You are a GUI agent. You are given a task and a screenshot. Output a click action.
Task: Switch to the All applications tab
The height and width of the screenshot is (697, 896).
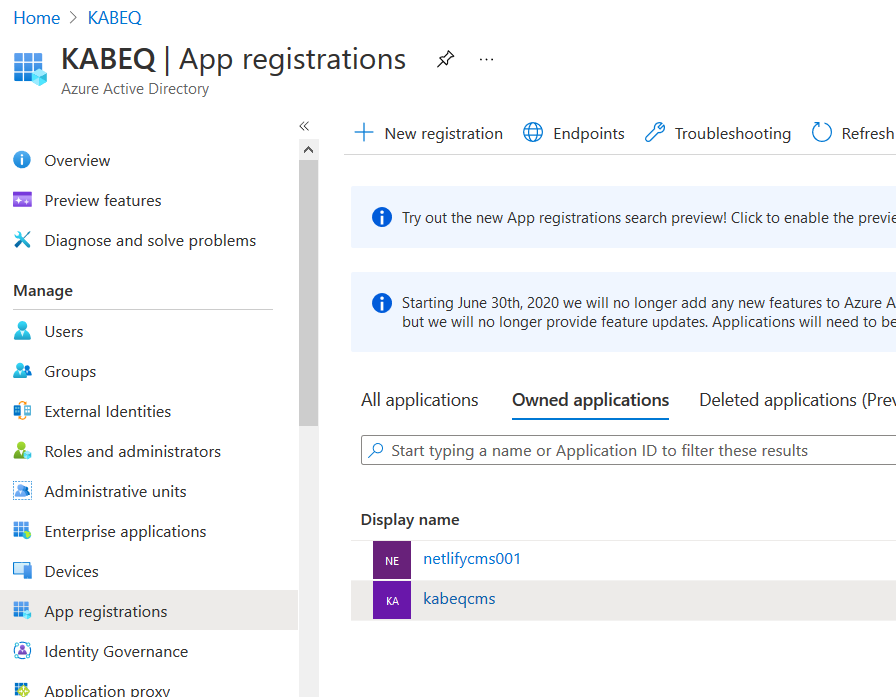pos(419,400)
